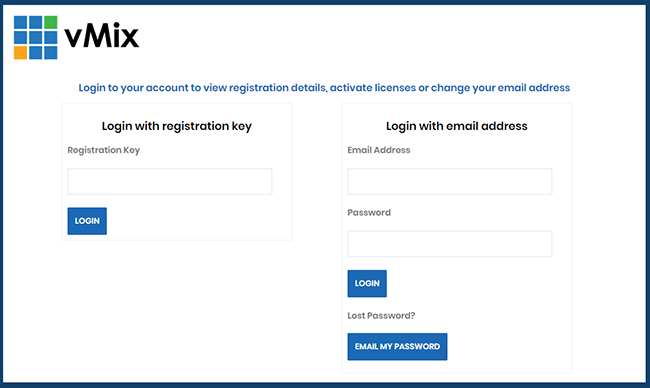Focus the Password input field

point(450,244)
